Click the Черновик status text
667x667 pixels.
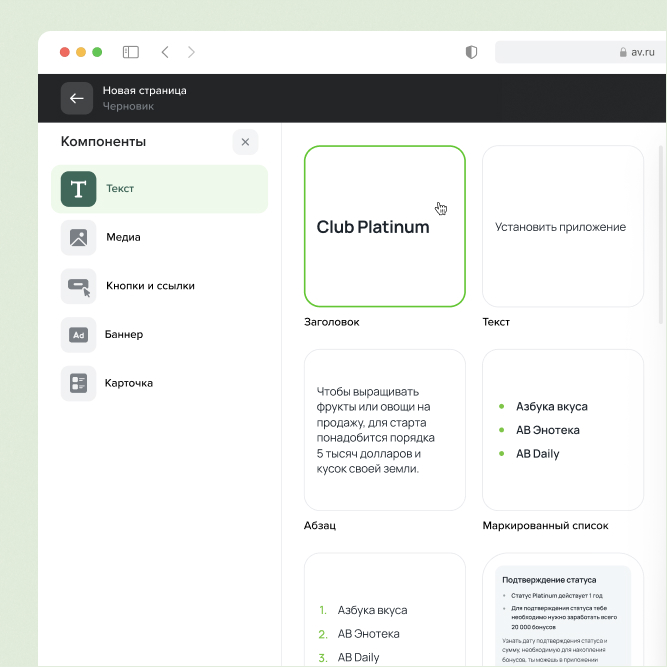click(x=128, y=106)
